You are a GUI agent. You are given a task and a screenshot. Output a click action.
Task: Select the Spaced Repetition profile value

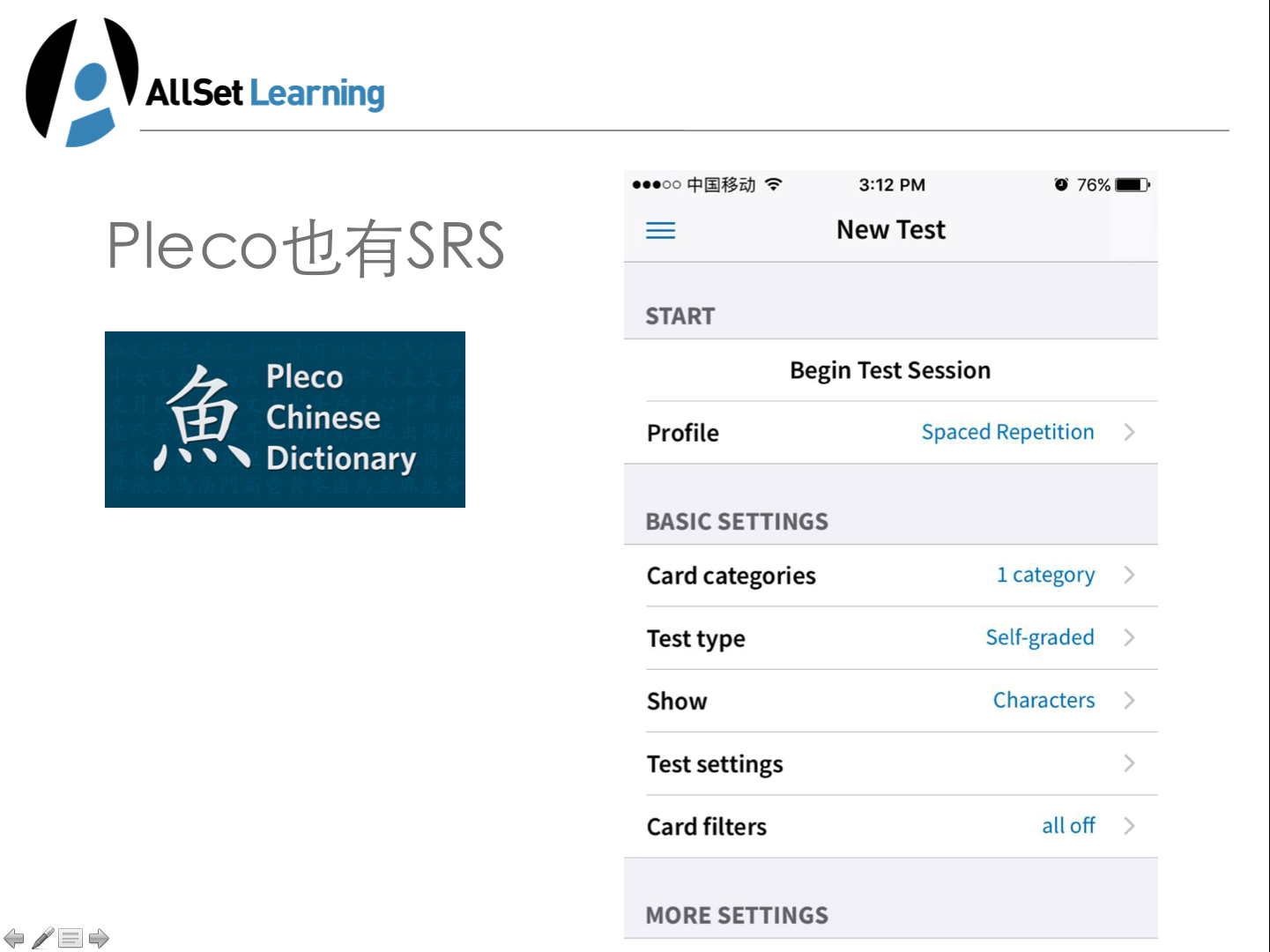pyautogui.click(x=1007, y=432)
